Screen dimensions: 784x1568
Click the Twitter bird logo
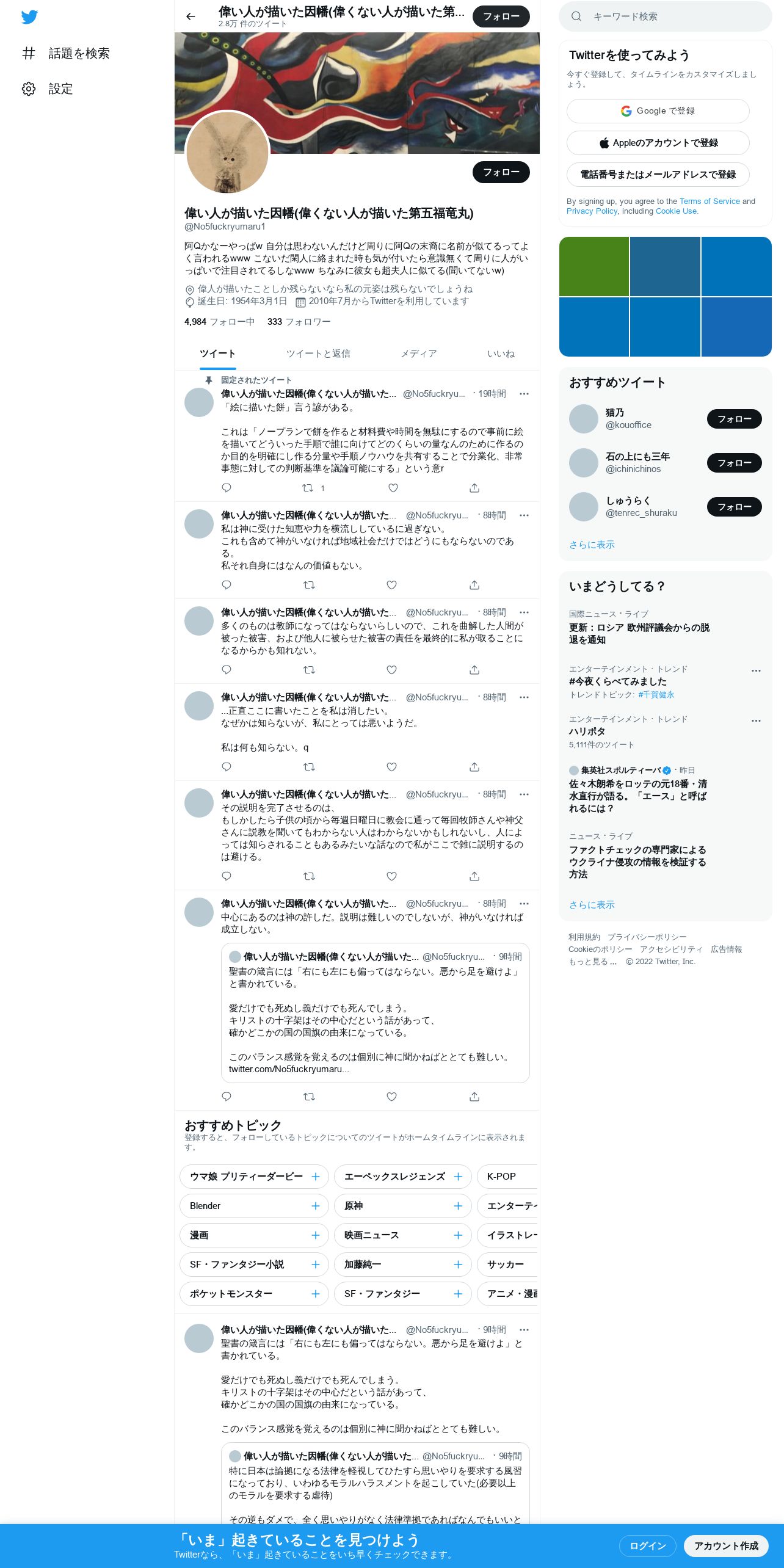pyautogui.click(x=29, y=17)
